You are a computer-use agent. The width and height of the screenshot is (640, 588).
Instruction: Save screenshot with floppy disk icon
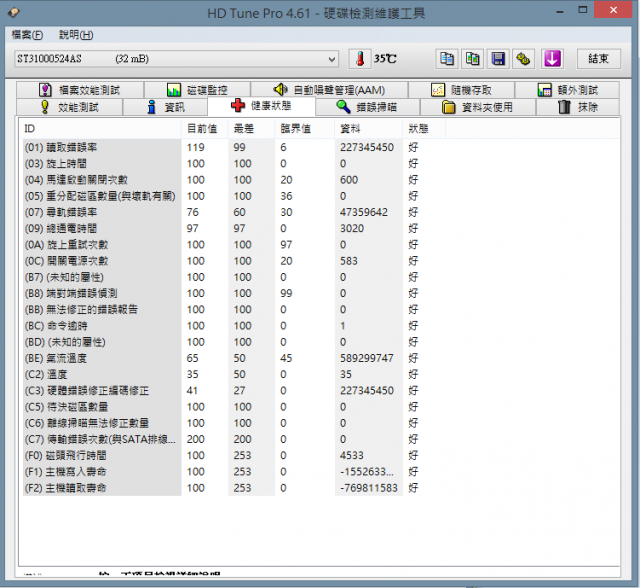coord(498,59)
